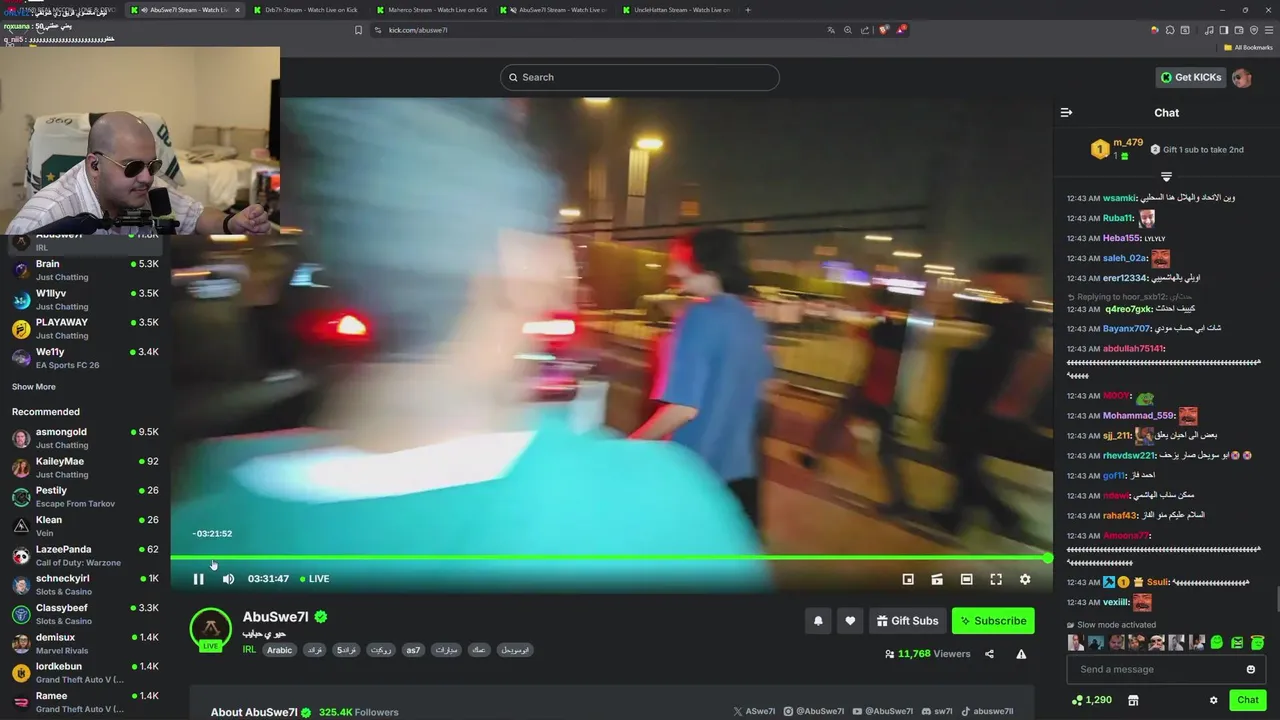Image resolution: width=1280 pixels, height=720 pixels.
Task: Open video player settings gear
Action: tap(1025, 579)
